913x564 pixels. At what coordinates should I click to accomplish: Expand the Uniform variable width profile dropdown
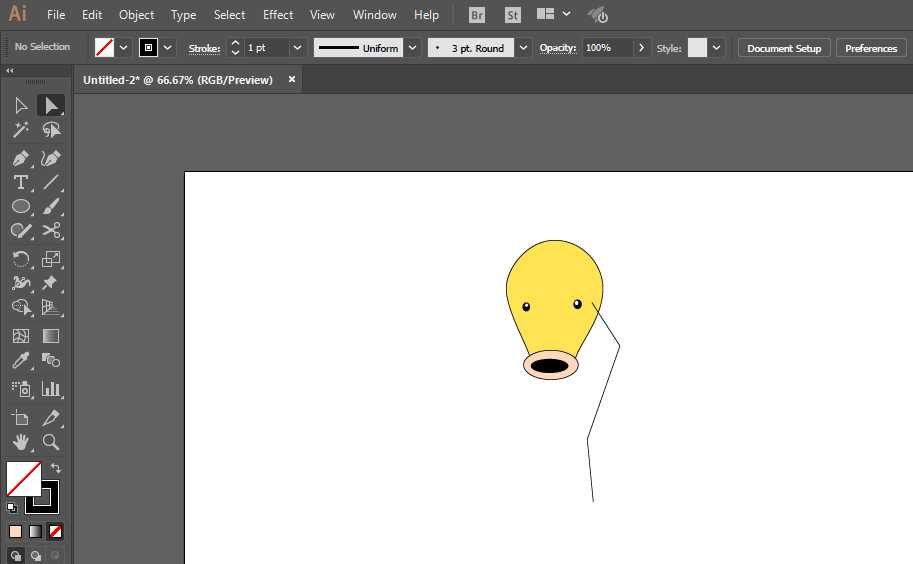pos(412,48)
